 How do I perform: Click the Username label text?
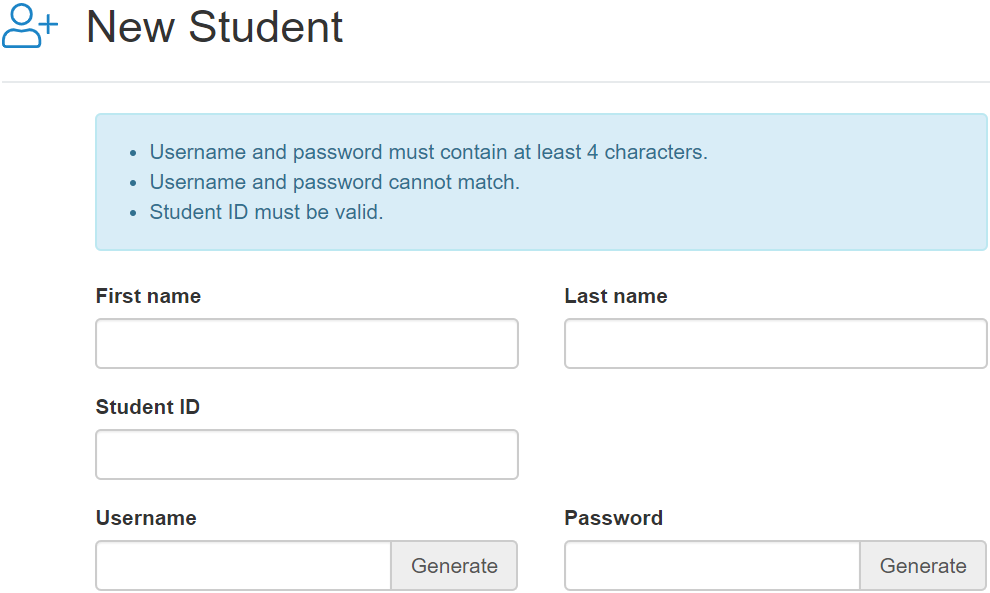(146, 518)
